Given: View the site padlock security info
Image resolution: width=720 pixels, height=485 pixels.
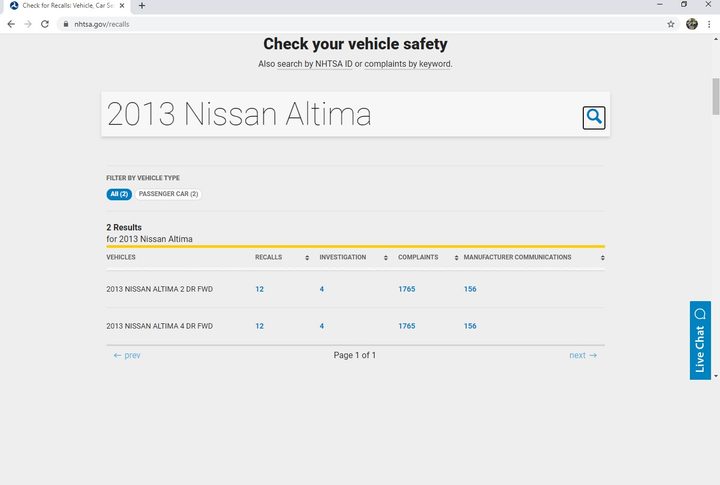Looking at the screenshot, I should pyautogui.click(x=66, y=24).
